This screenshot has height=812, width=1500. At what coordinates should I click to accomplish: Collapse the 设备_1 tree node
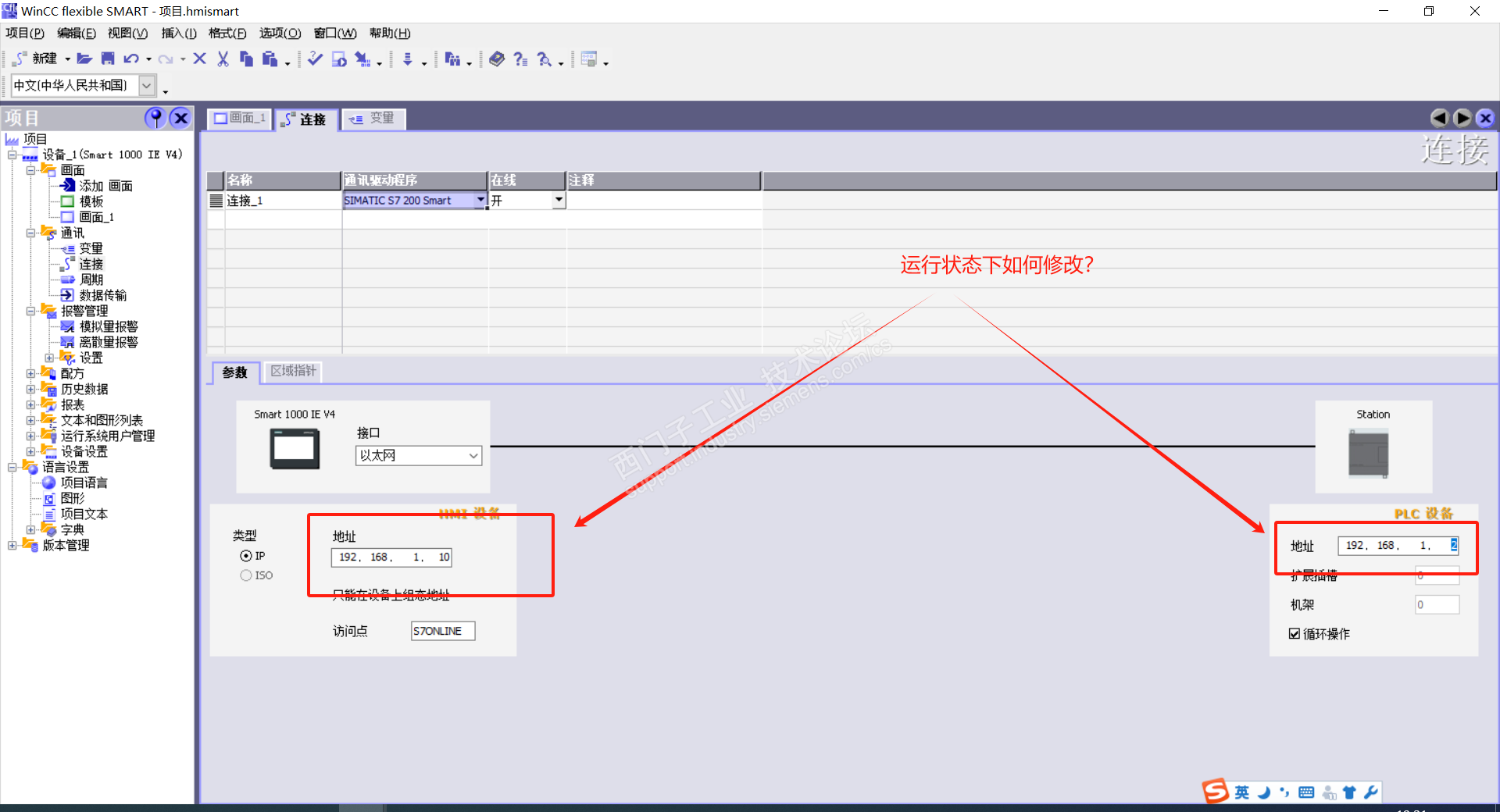[x=12, y=155]
